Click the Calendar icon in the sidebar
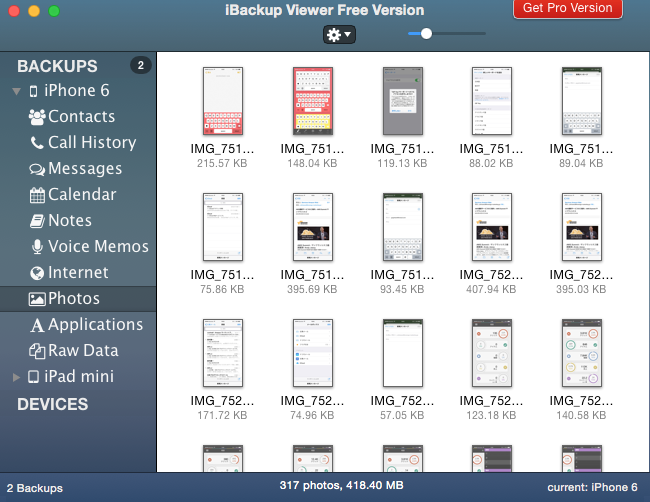Image resolution: width=650 pixels, height=502 pixels. pyautogui.click(x=37, y=195)
